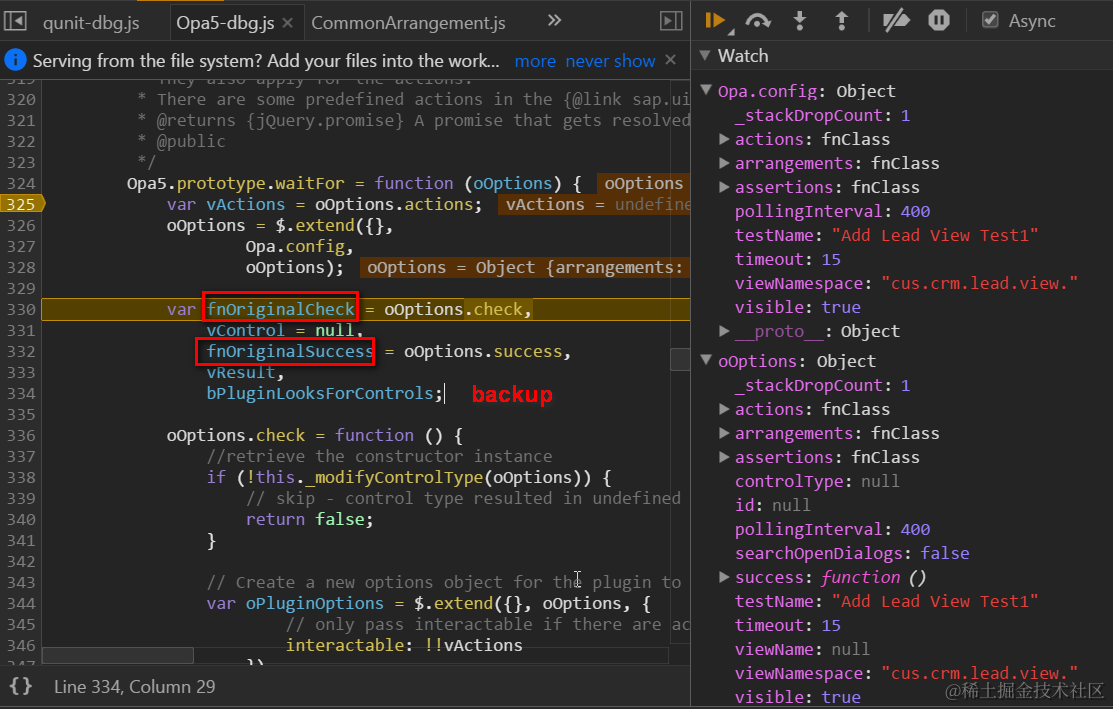Collapse the debugger sidebar pane icon
The image size is (1113, 709).
671,21
